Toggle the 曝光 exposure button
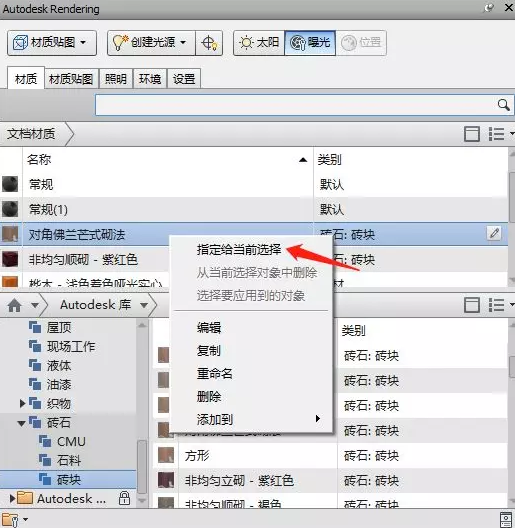Screen dimensions: 515x528 310,43
